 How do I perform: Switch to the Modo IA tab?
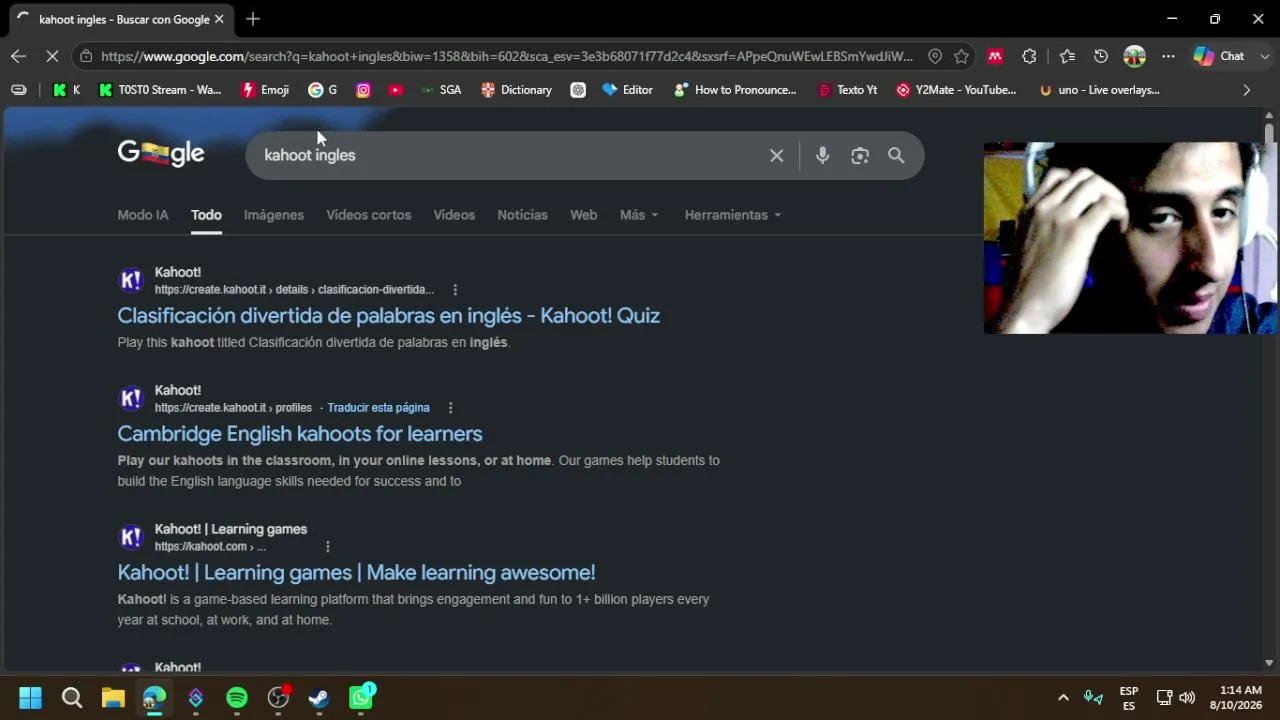[143, 215]
